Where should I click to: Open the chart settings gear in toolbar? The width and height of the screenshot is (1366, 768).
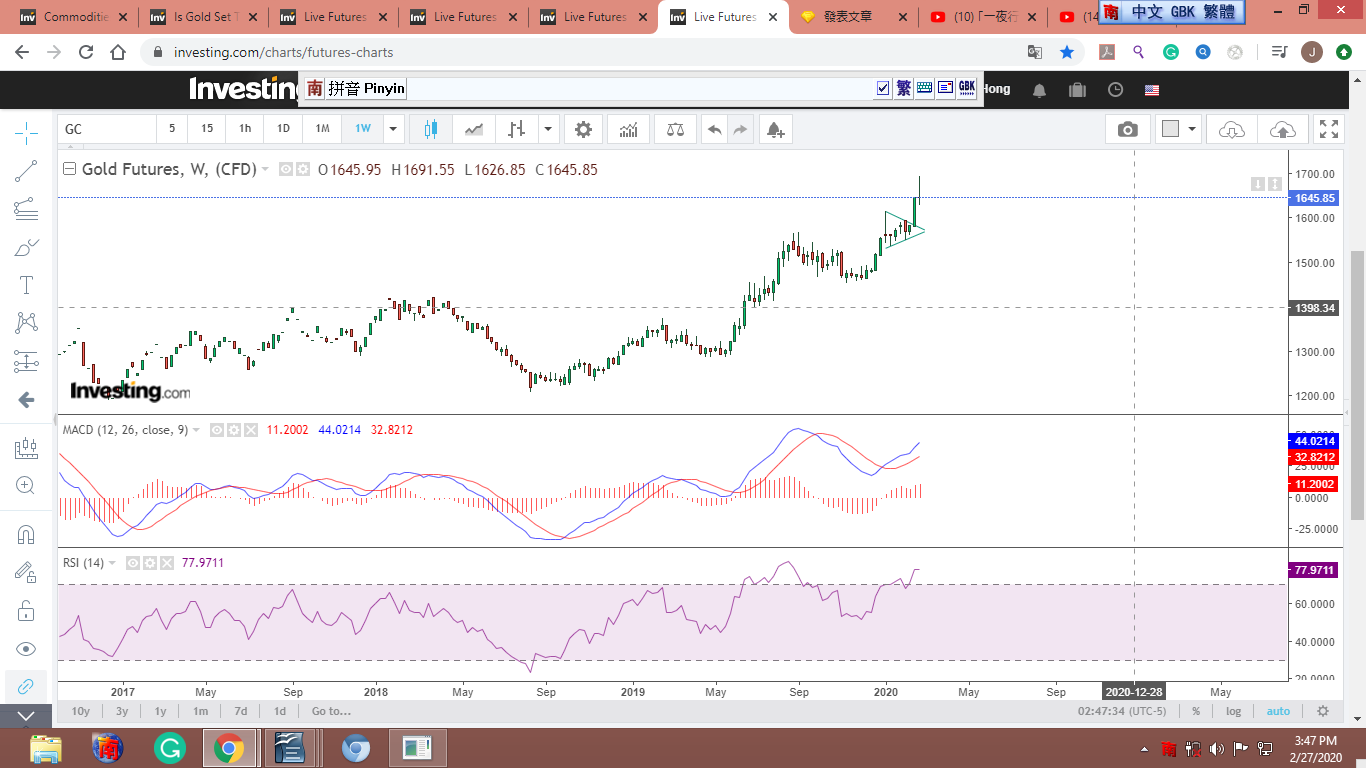pyautogui.click(x=583, y=129)
